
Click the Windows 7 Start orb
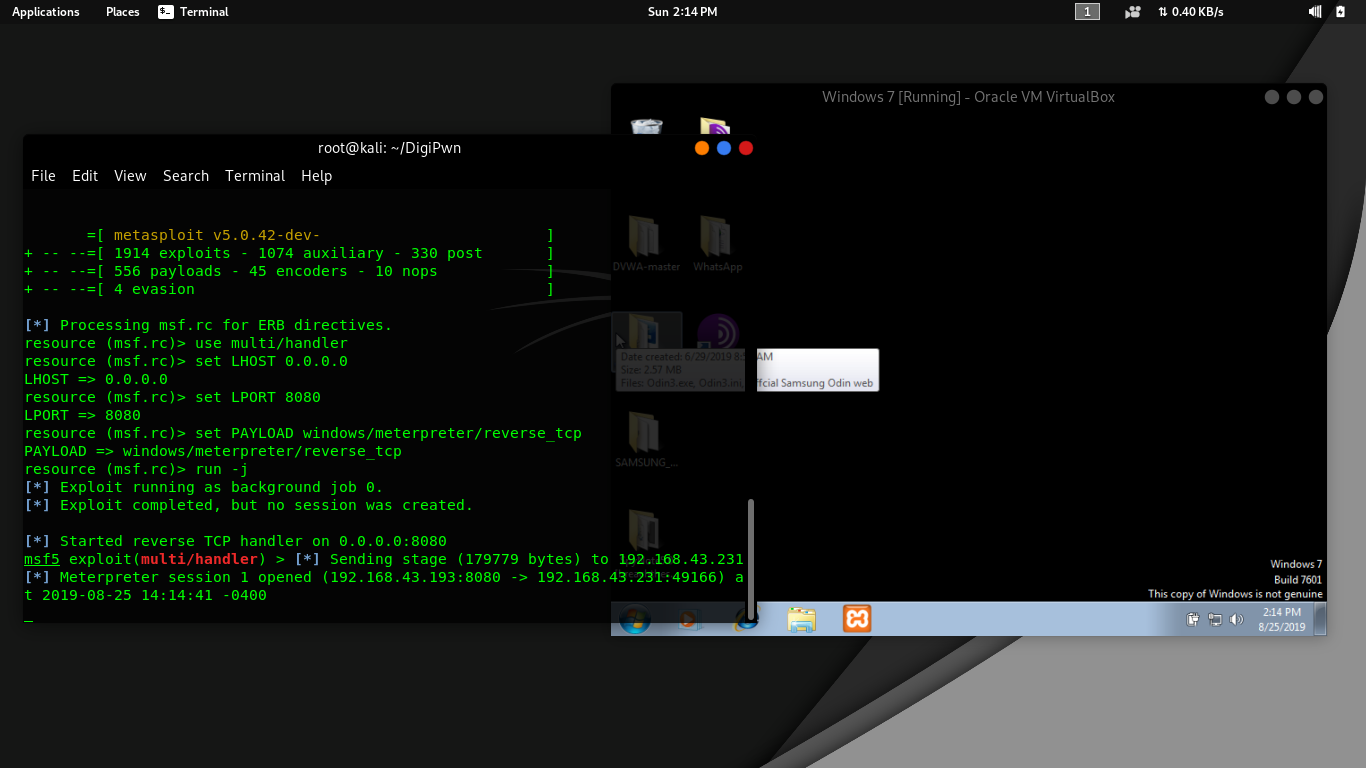(x=635, y=620)
